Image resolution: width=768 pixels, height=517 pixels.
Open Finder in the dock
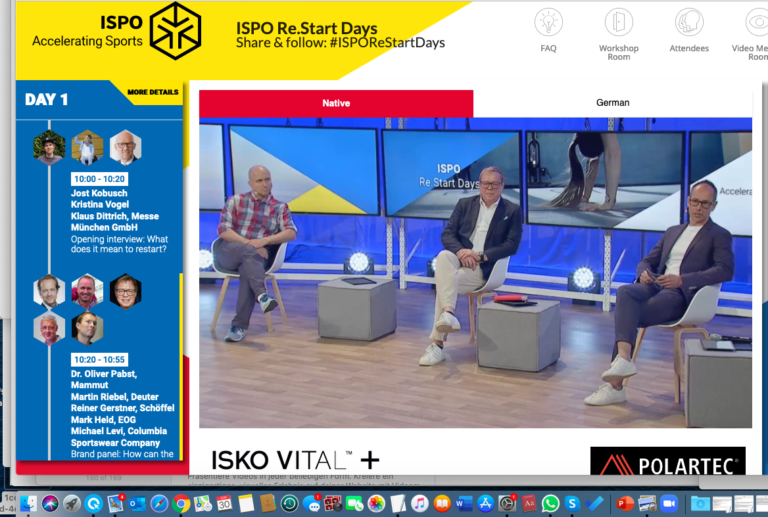click(x=28, y=503)
